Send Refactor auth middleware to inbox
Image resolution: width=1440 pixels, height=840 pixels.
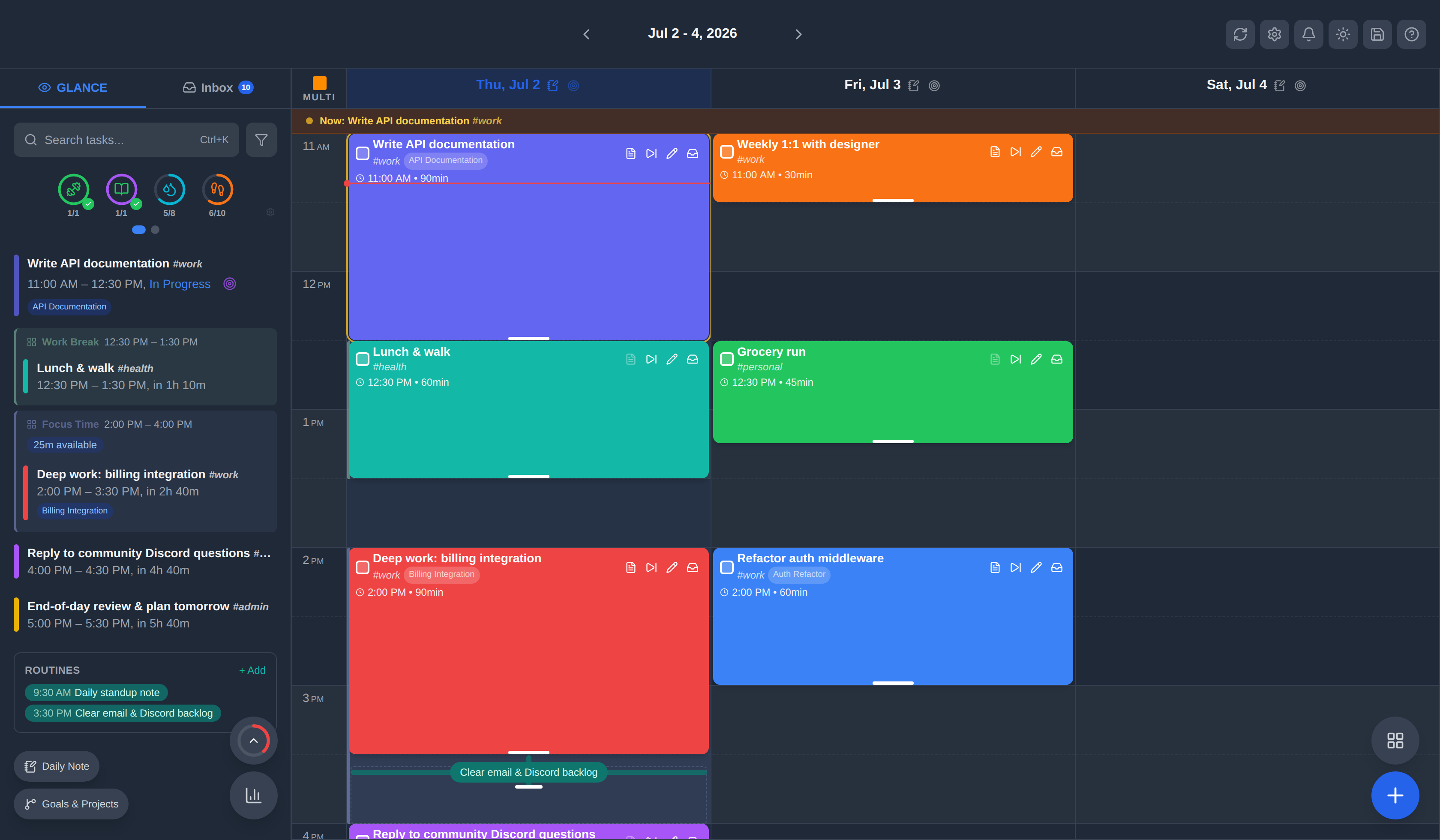[x=1056, y=567]
